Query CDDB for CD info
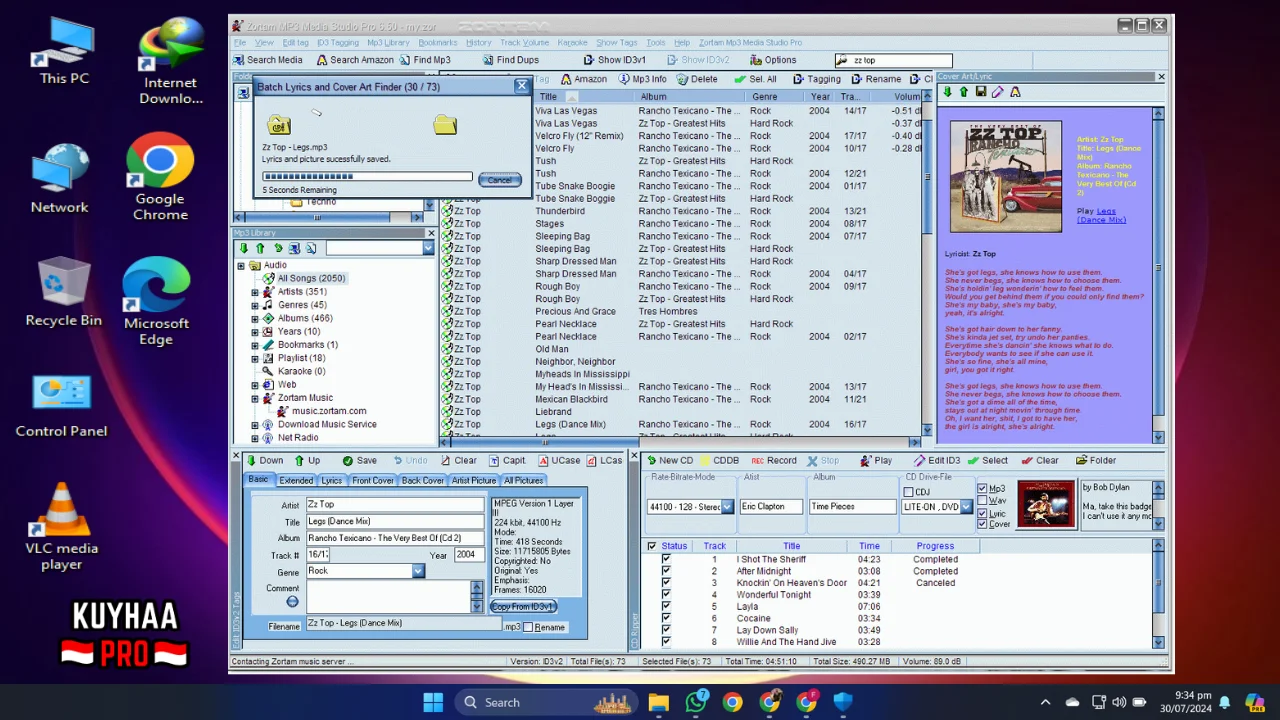This screenshot has height=720, width=1280. (719, 461)
